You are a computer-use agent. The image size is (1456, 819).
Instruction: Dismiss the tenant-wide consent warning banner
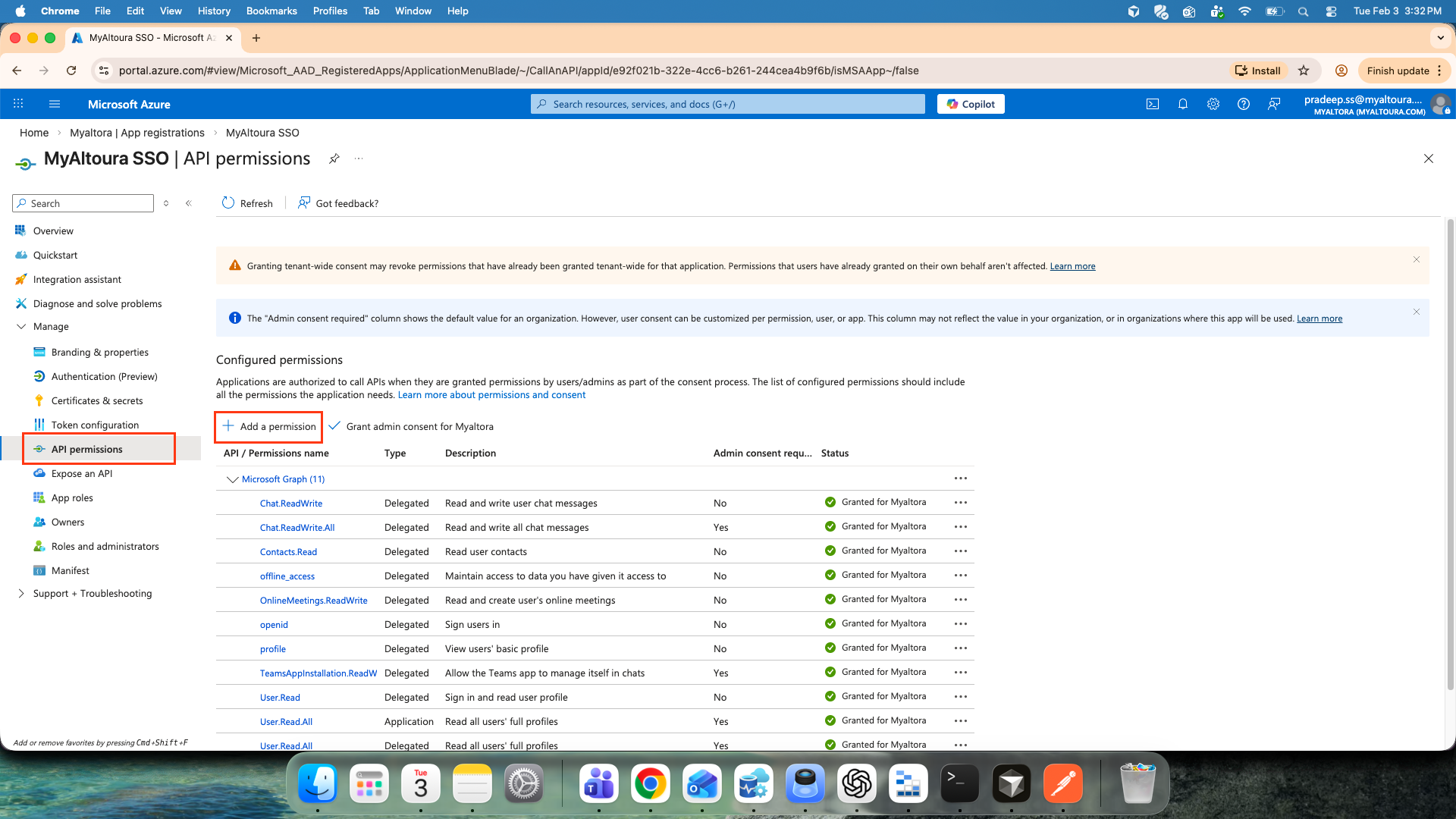coord(1417,259)
